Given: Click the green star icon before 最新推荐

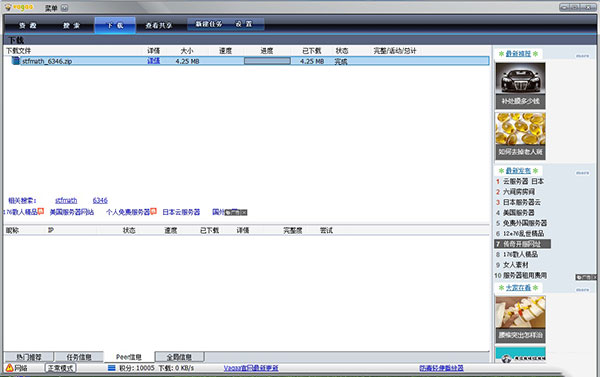Looking at the screenshot, I should [501, 54].
